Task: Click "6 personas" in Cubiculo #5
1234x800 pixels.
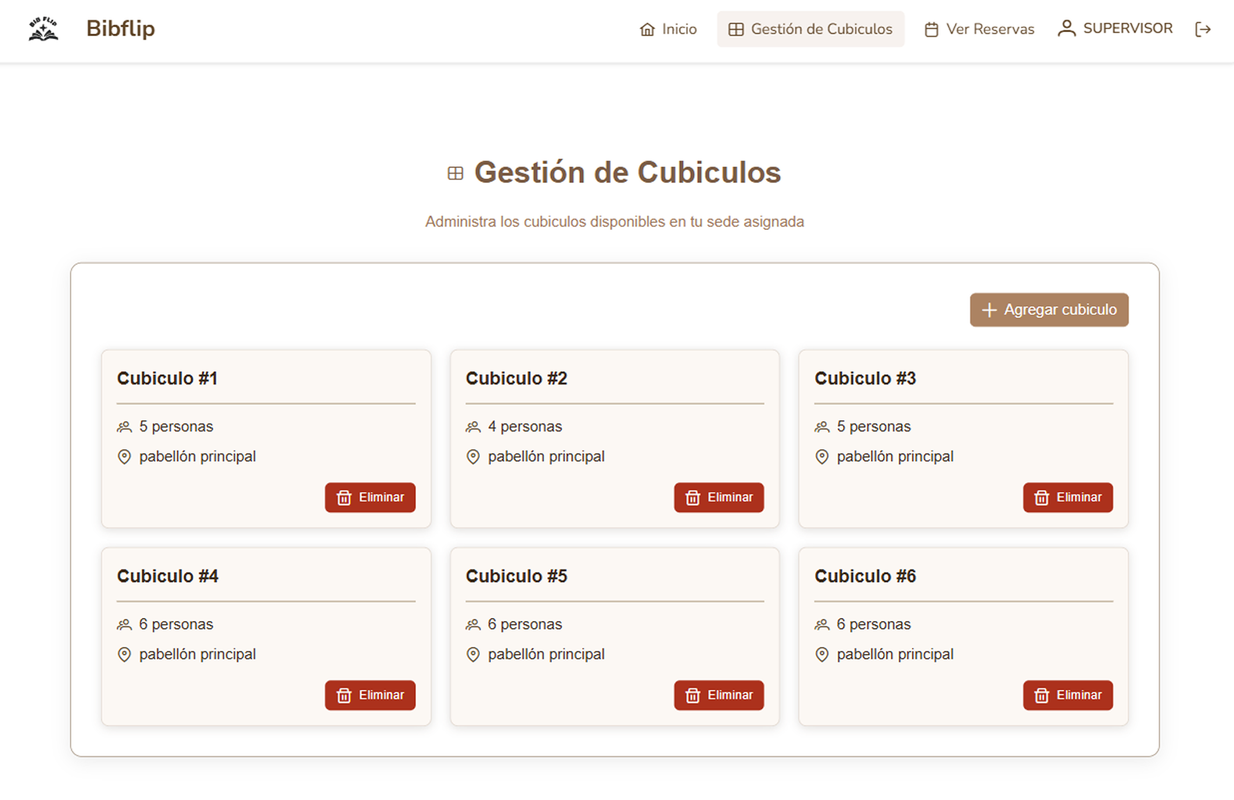Action: point(525,625)
